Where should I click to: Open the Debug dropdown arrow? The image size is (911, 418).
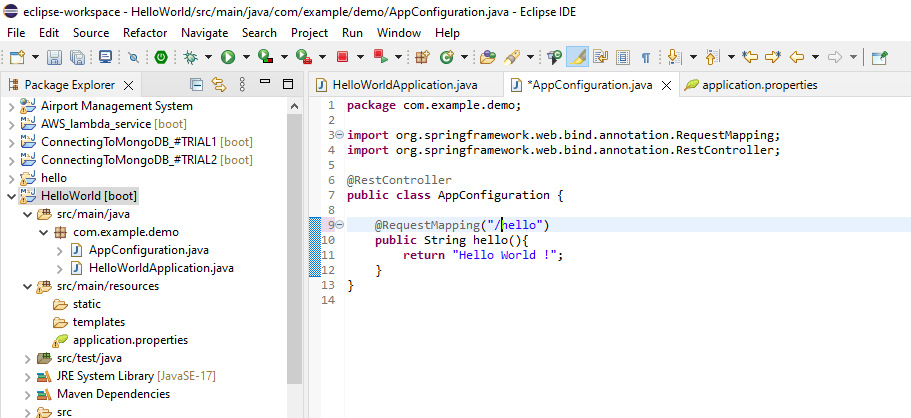(x=209, y=57)
